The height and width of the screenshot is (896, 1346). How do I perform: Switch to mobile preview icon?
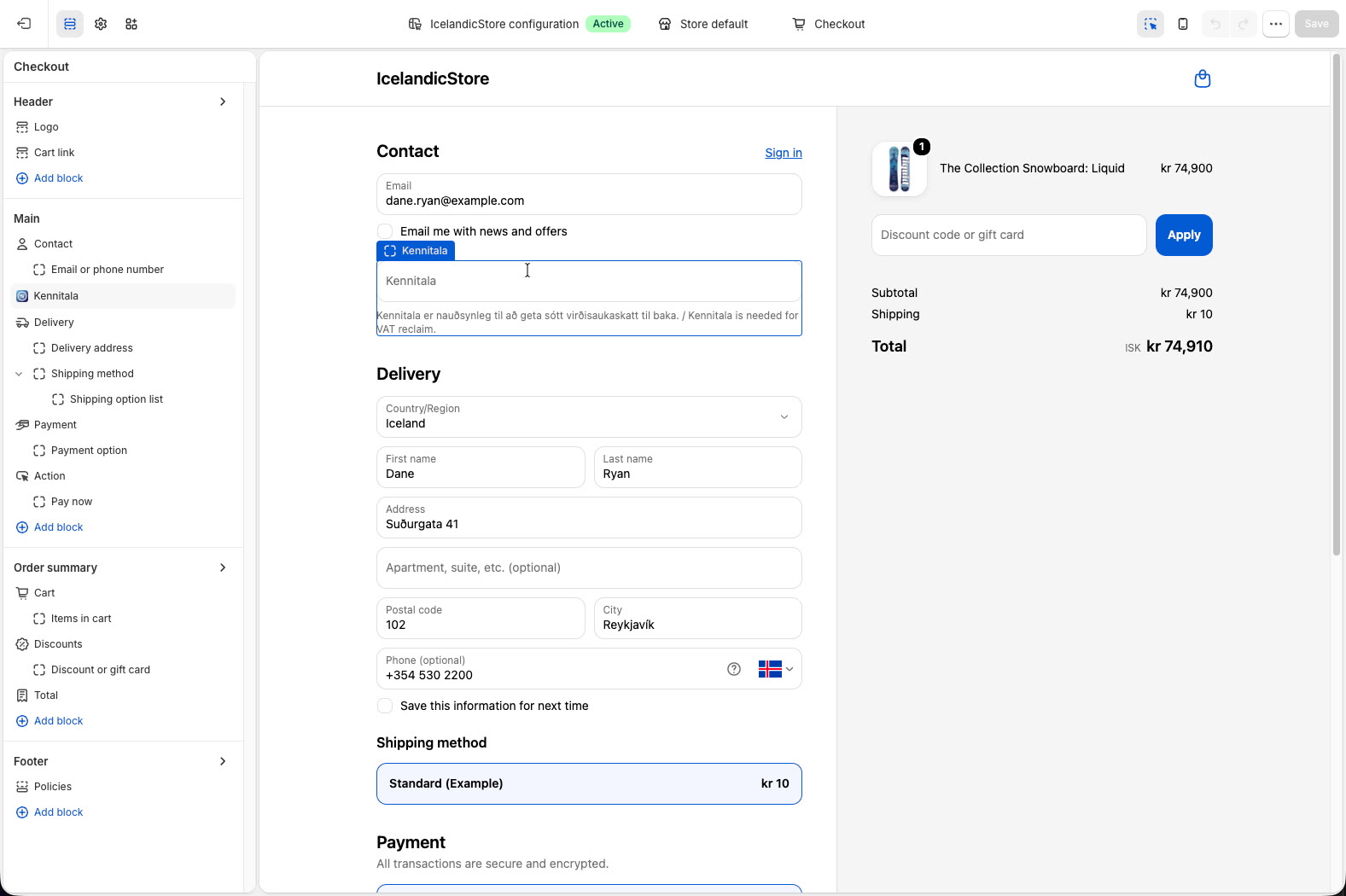1183,24
